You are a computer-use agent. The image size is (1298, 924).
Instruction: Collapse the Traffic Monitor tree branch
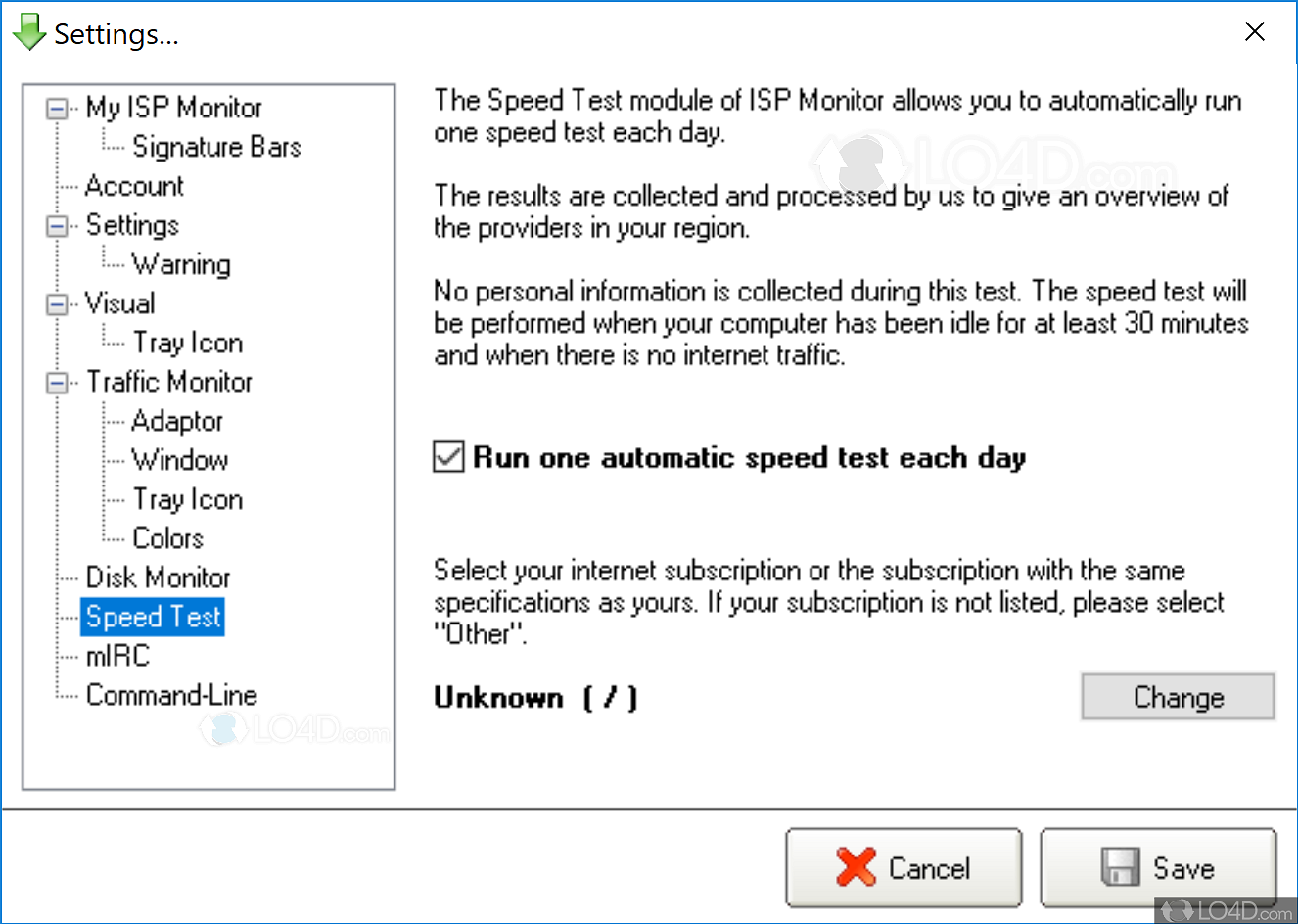[57, 382]
